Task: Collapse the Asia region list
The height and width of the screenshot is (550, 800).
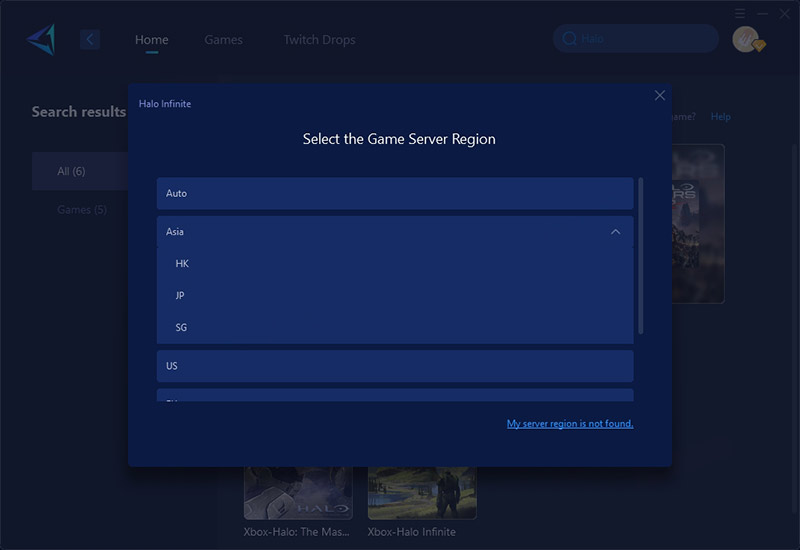Action: (x=615, y=232)
